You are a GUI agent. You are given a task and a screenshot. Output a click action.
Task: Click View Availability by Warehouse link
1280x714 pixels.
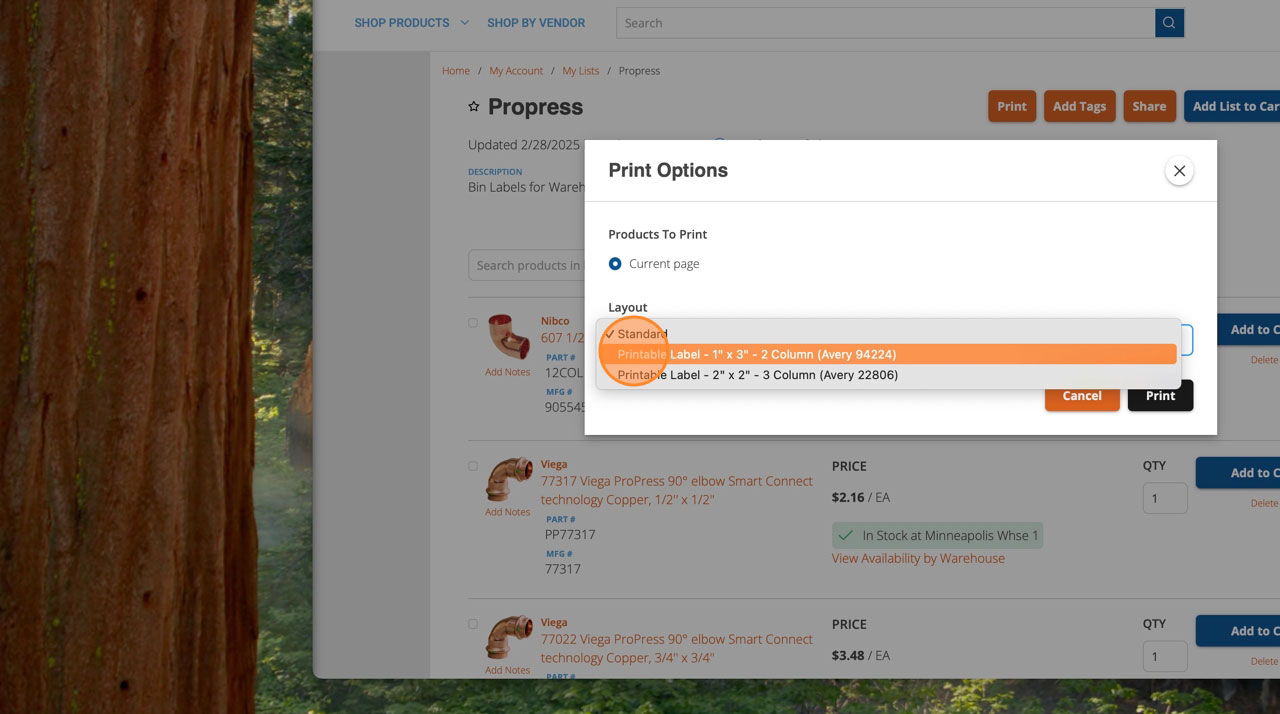point(918,558)
